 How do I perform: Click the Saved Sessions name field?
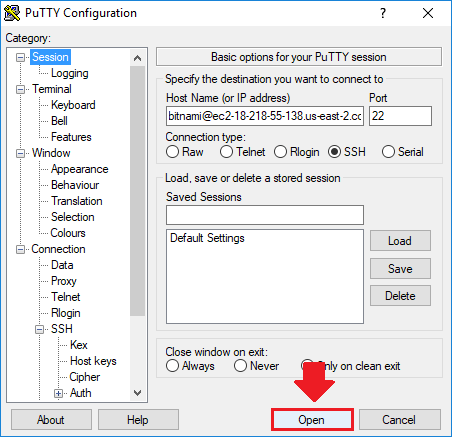tap(265, 215)
